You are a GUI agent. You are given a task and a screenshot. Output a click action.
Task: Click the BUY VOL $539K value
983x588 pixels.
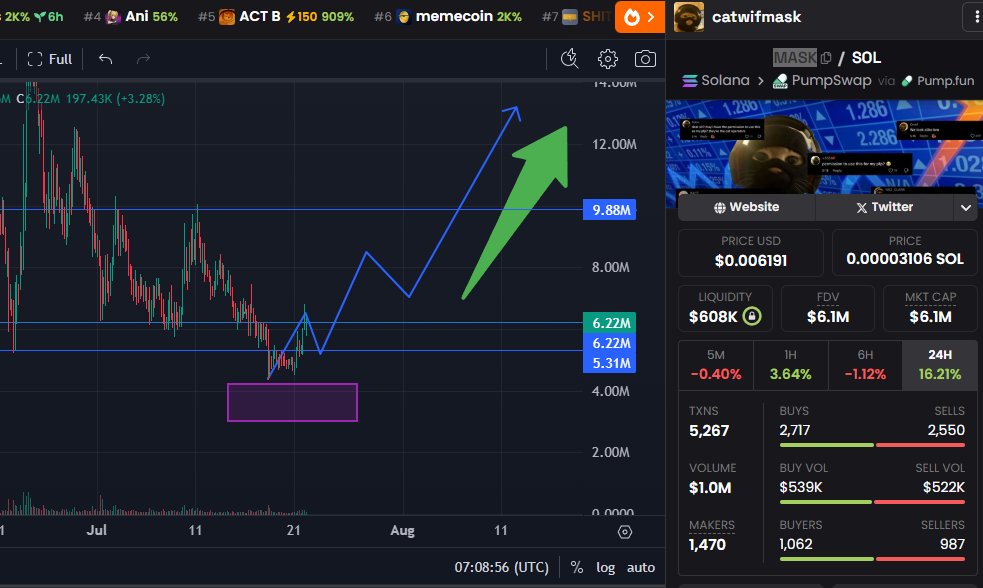[801, 487]
